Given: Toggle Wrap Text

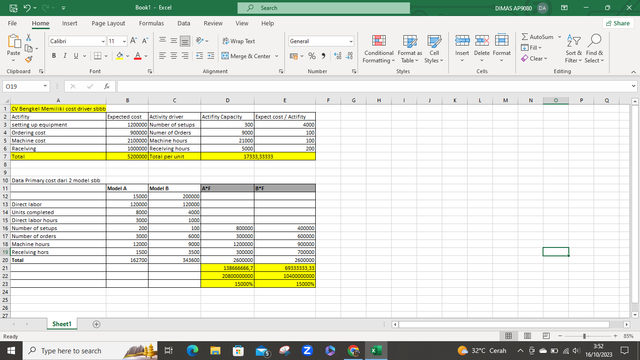Looking at the screenshot, I should click(239, 41).
